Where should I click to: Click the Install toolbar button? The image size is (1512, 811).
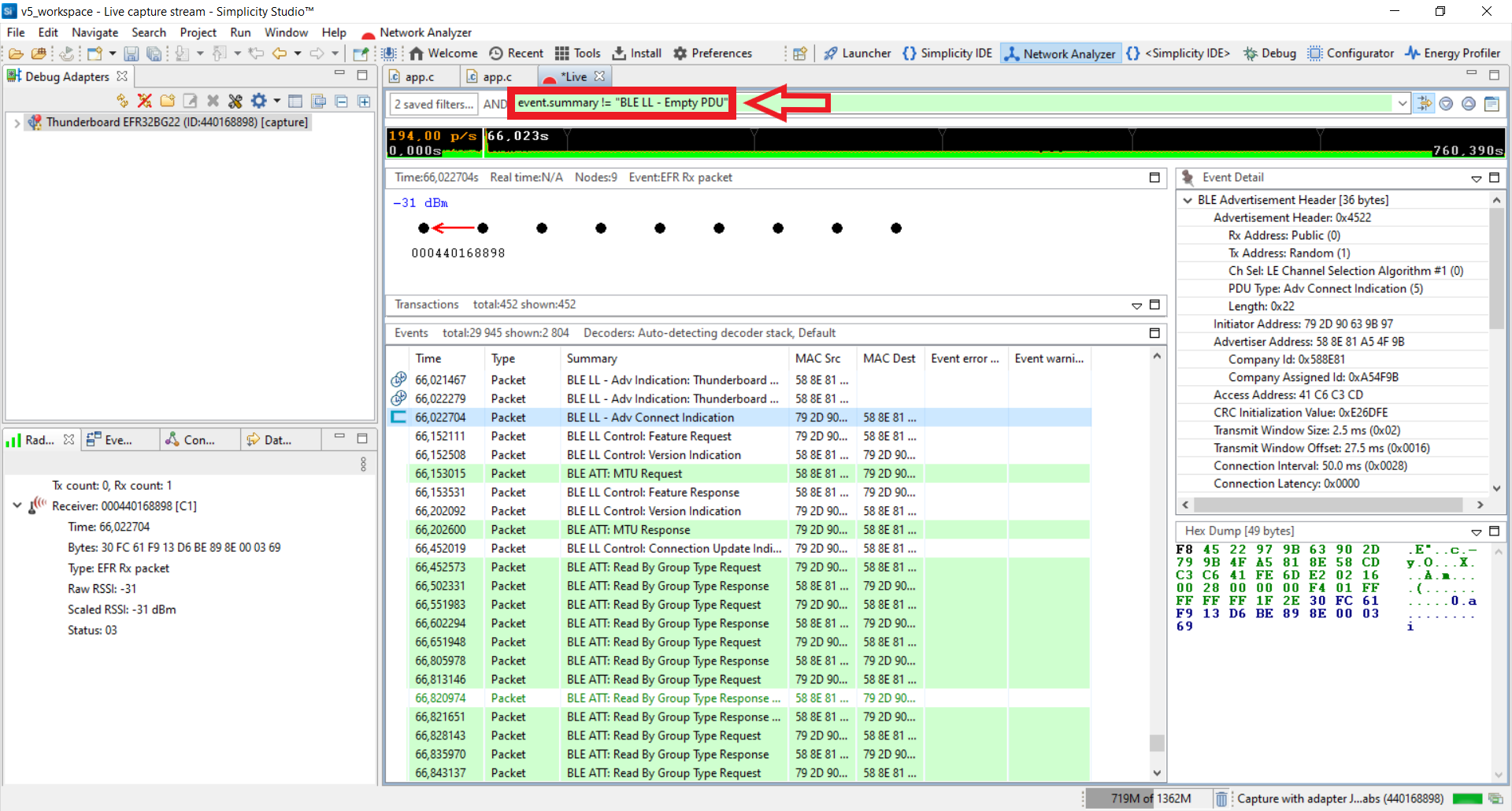(637, 54)
